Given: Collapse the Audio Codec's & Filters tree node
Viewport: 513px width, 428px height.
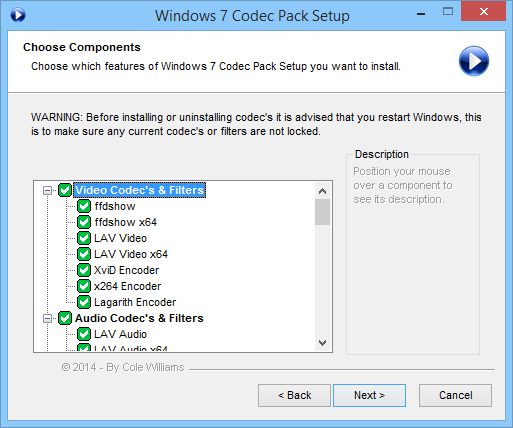Looking at the screenshot, I should point(47,319).
